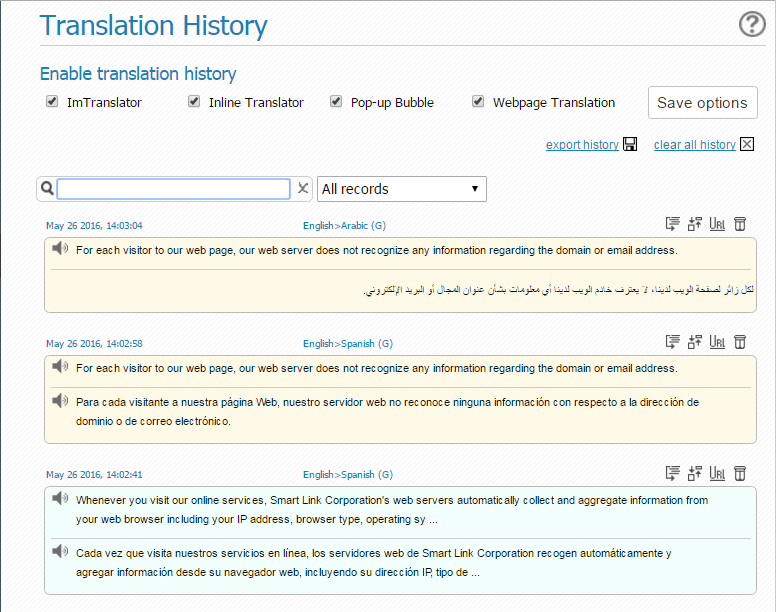Click the clear all history link
Viewport: 776px width, 612px height.
click(695, 144)
